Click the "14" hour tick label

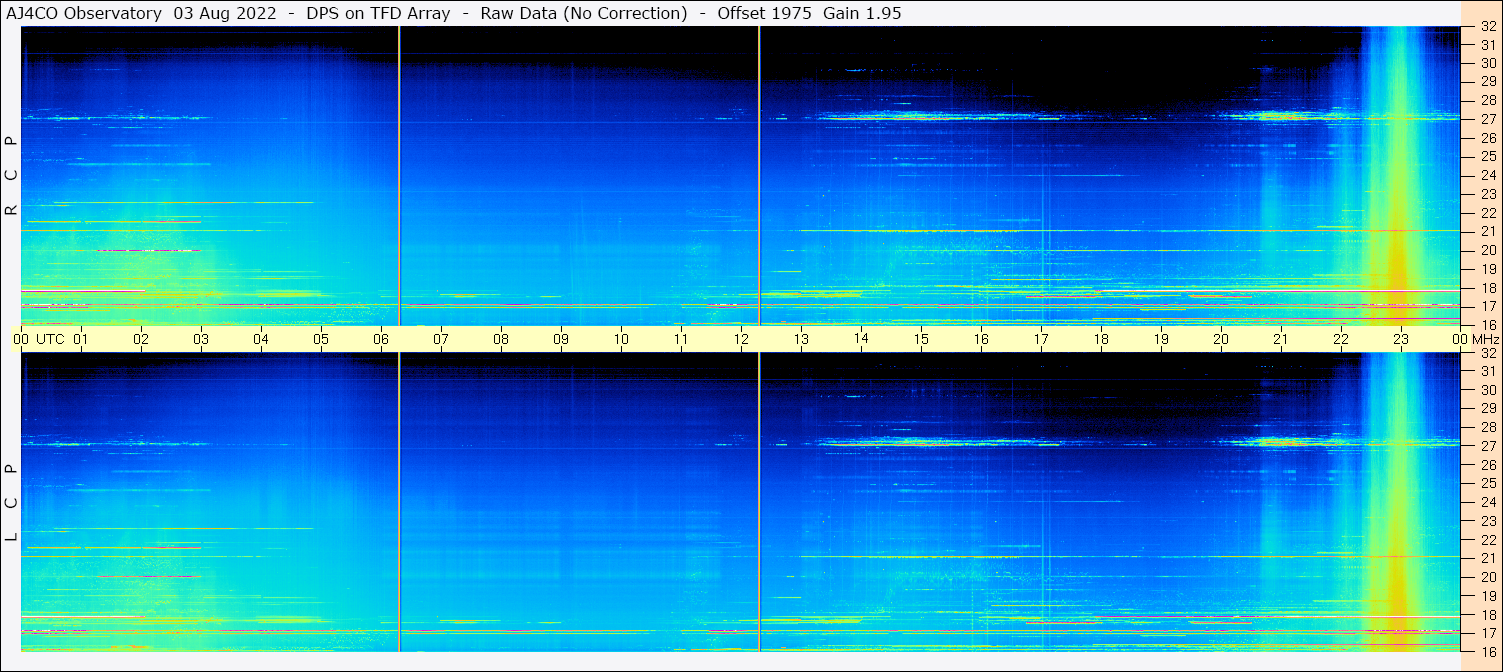861,339
